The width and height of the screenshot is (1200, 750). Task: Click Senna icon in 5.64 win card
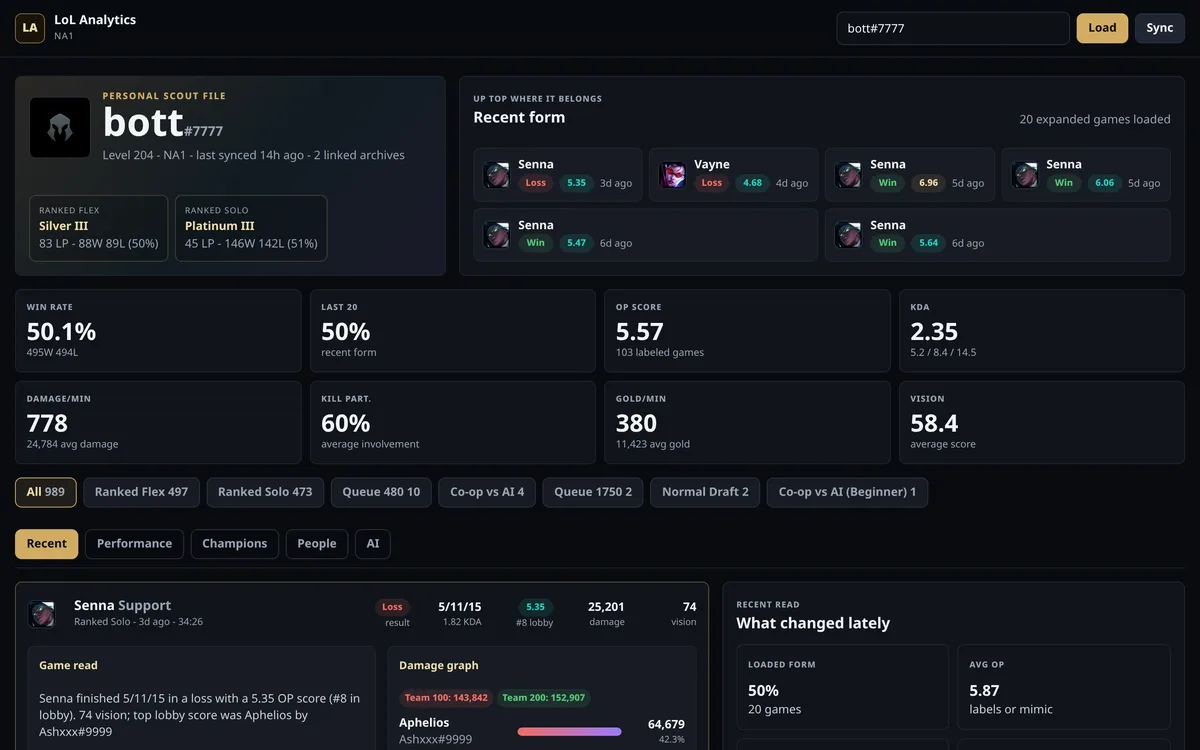(x=849, y=236)
